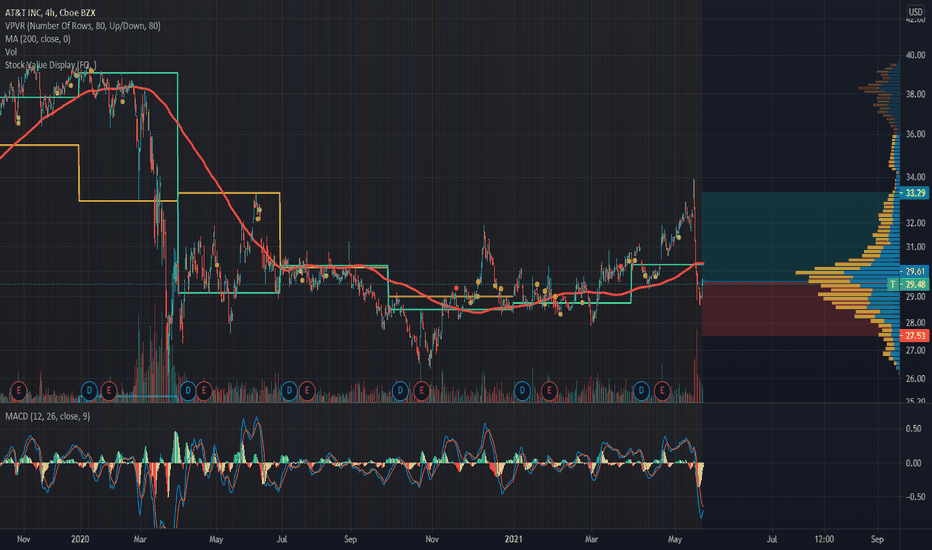Image resolution: width=932 pixels, height=550 pixels.
Task: Click the 29.61 price label
Action: [915, 271]
